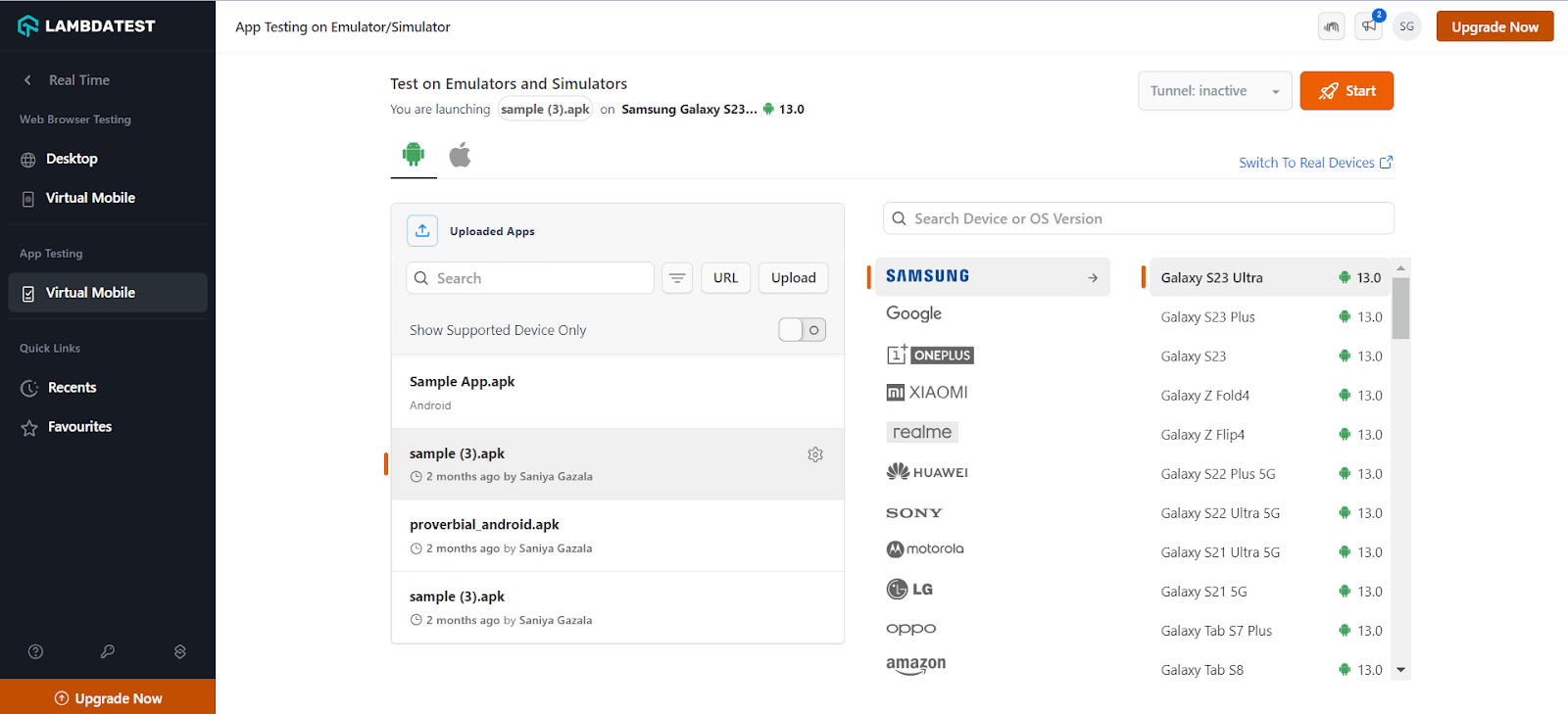Expand the Samsung brand arrow

[1093, 278]
